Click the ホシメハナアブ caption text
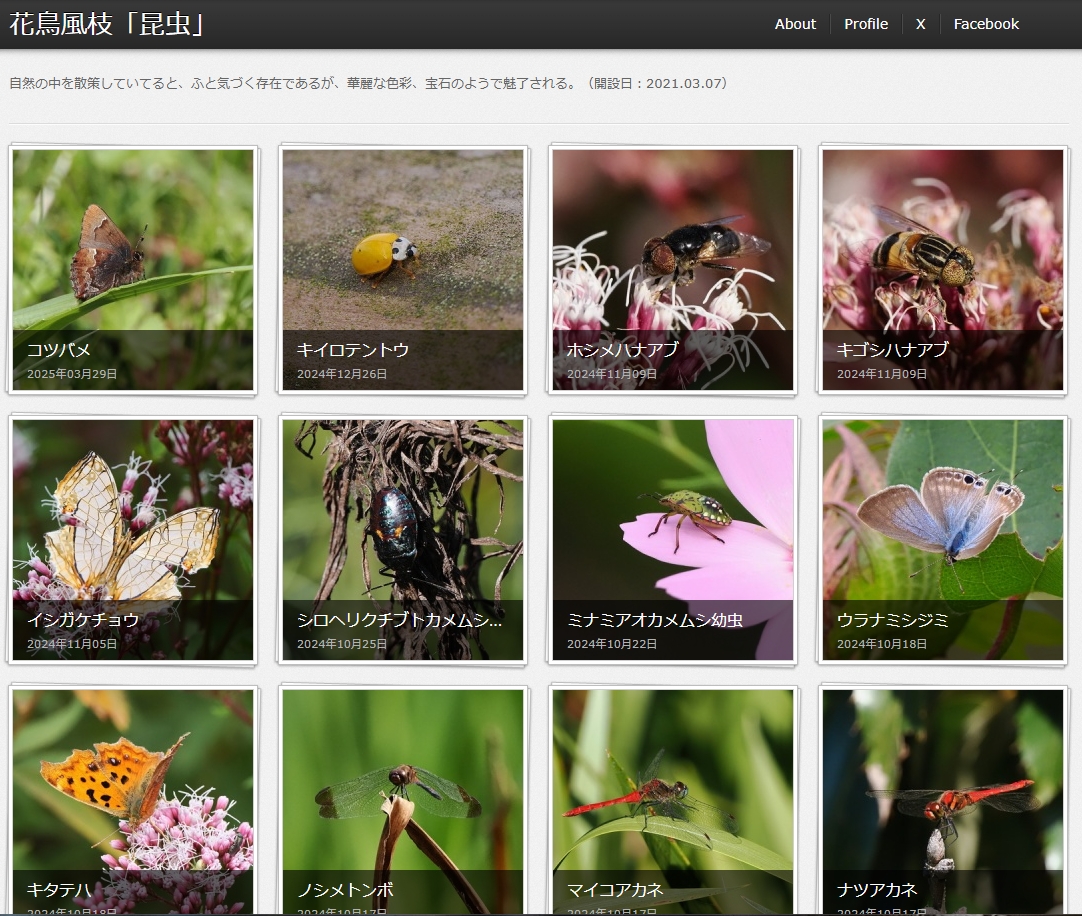 [x=622, y=350]
